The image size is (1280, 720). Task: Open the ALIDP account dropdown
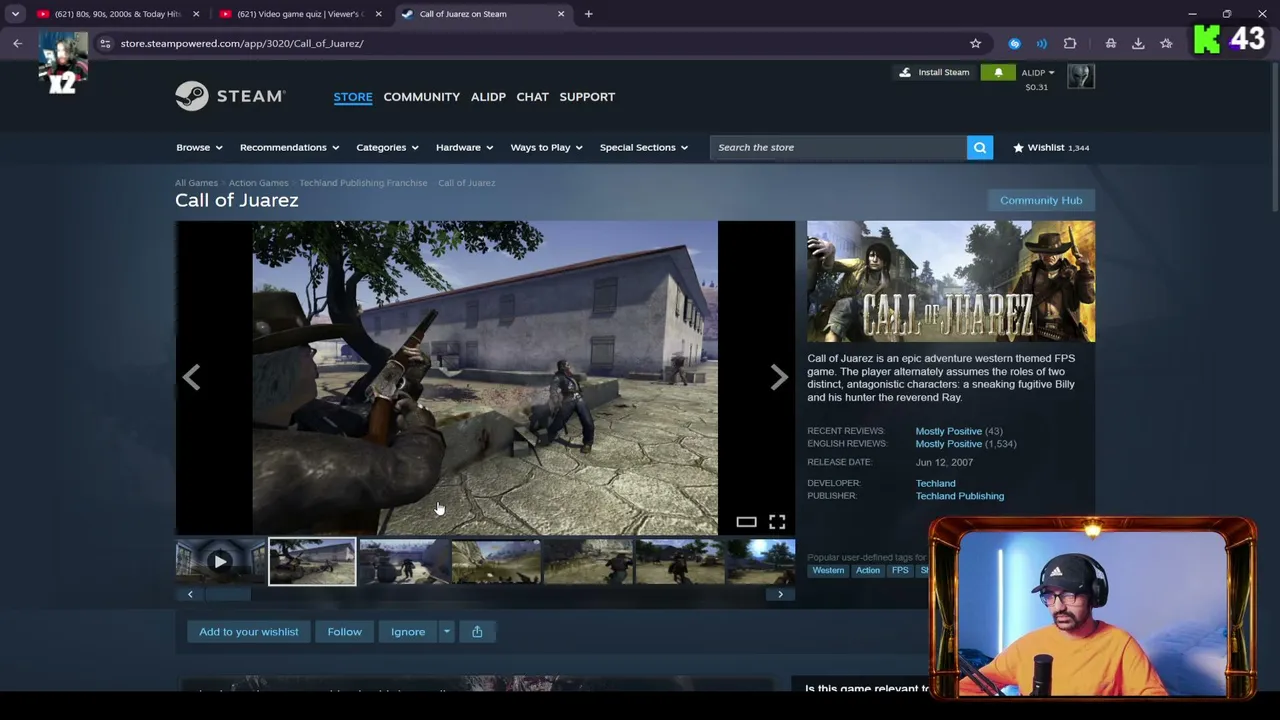point(1037,73)
